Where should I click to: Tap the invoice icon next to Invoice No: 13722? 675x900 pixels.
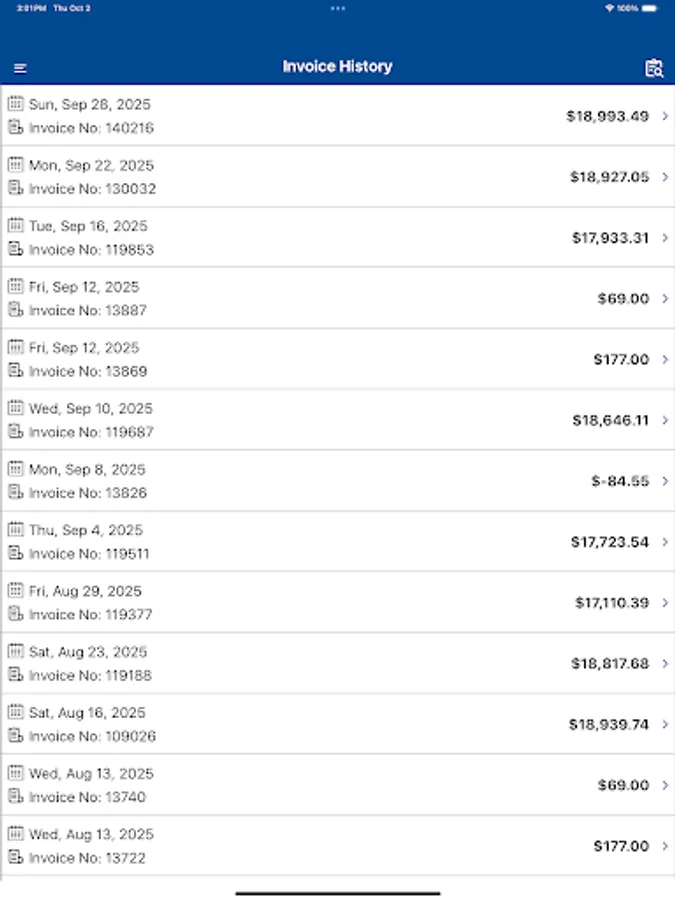[x=15, y=858]
